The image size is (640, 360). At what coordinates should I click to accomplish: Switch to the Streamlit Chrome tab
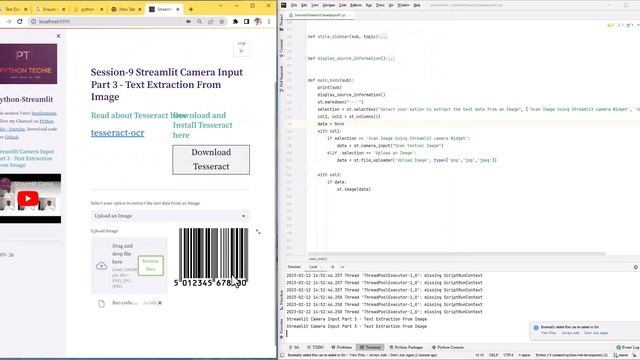click(x=164, y=9)
